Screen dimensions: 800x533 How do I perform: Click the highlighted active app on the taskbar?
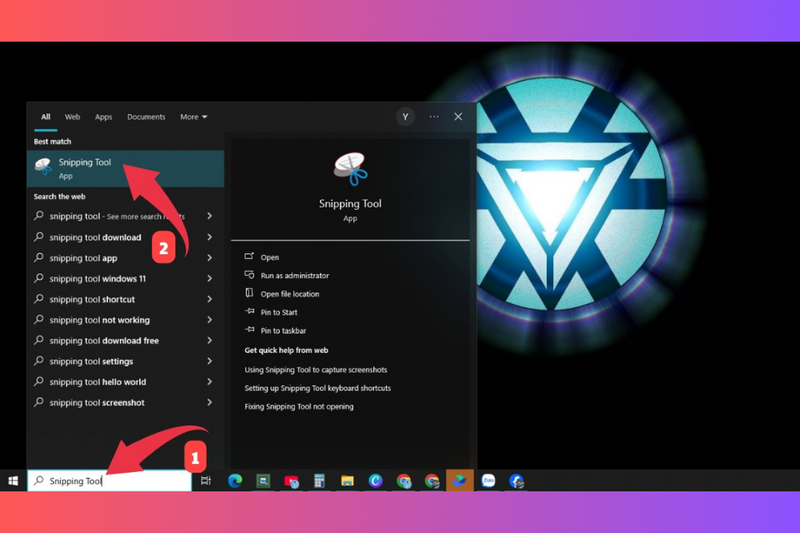[460, 480]
